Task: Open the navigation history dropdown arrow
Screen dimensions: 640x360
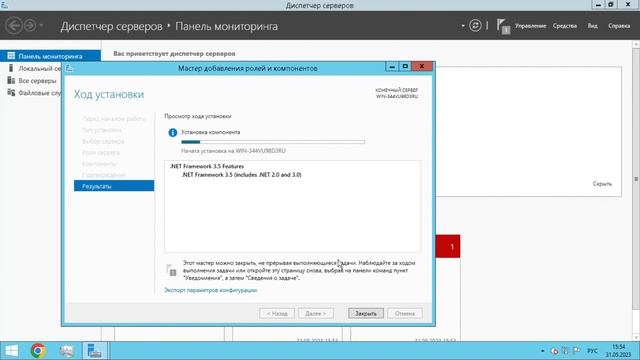Action: tap(41, 26)
